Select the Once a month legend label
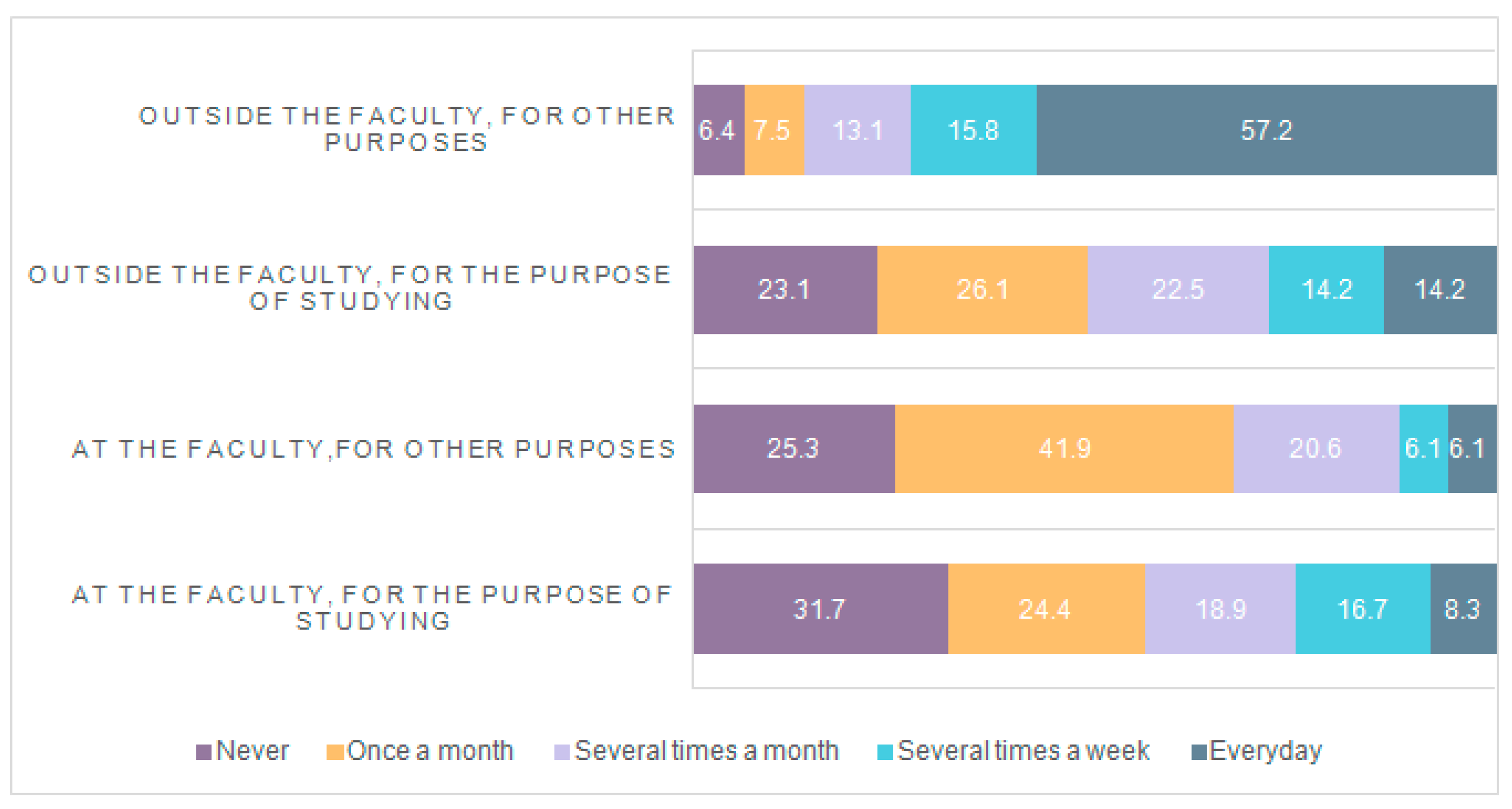Screen dimensions: 1512x809 [x=430, y=751]
